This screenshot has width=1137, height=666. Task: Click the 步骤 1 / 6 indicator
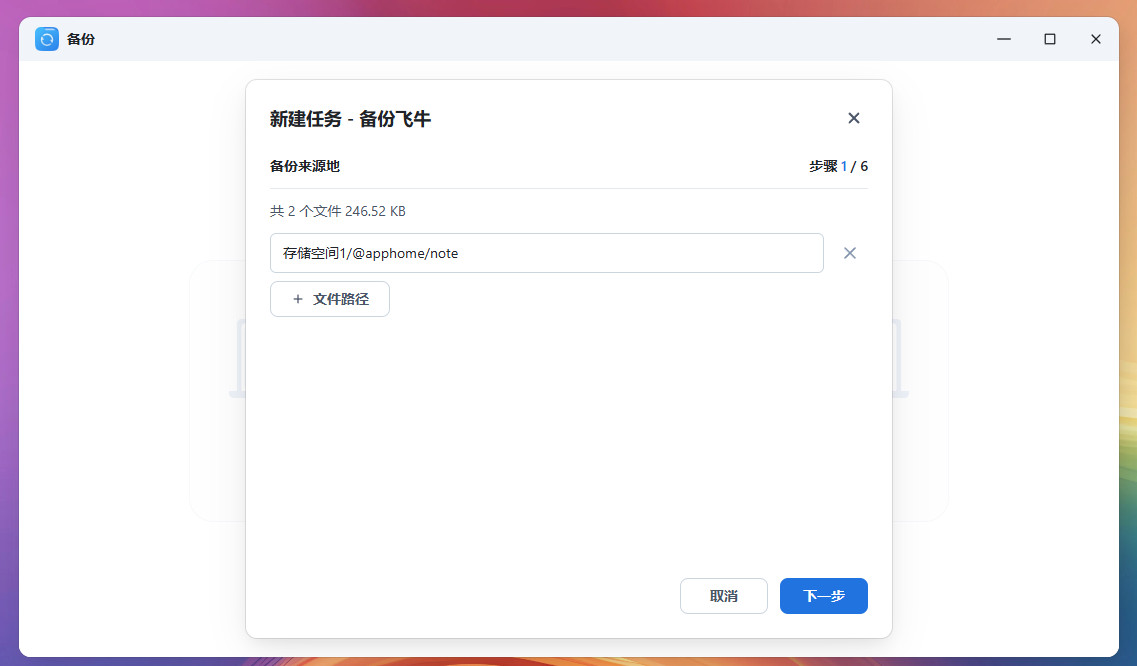click(838, 166)
